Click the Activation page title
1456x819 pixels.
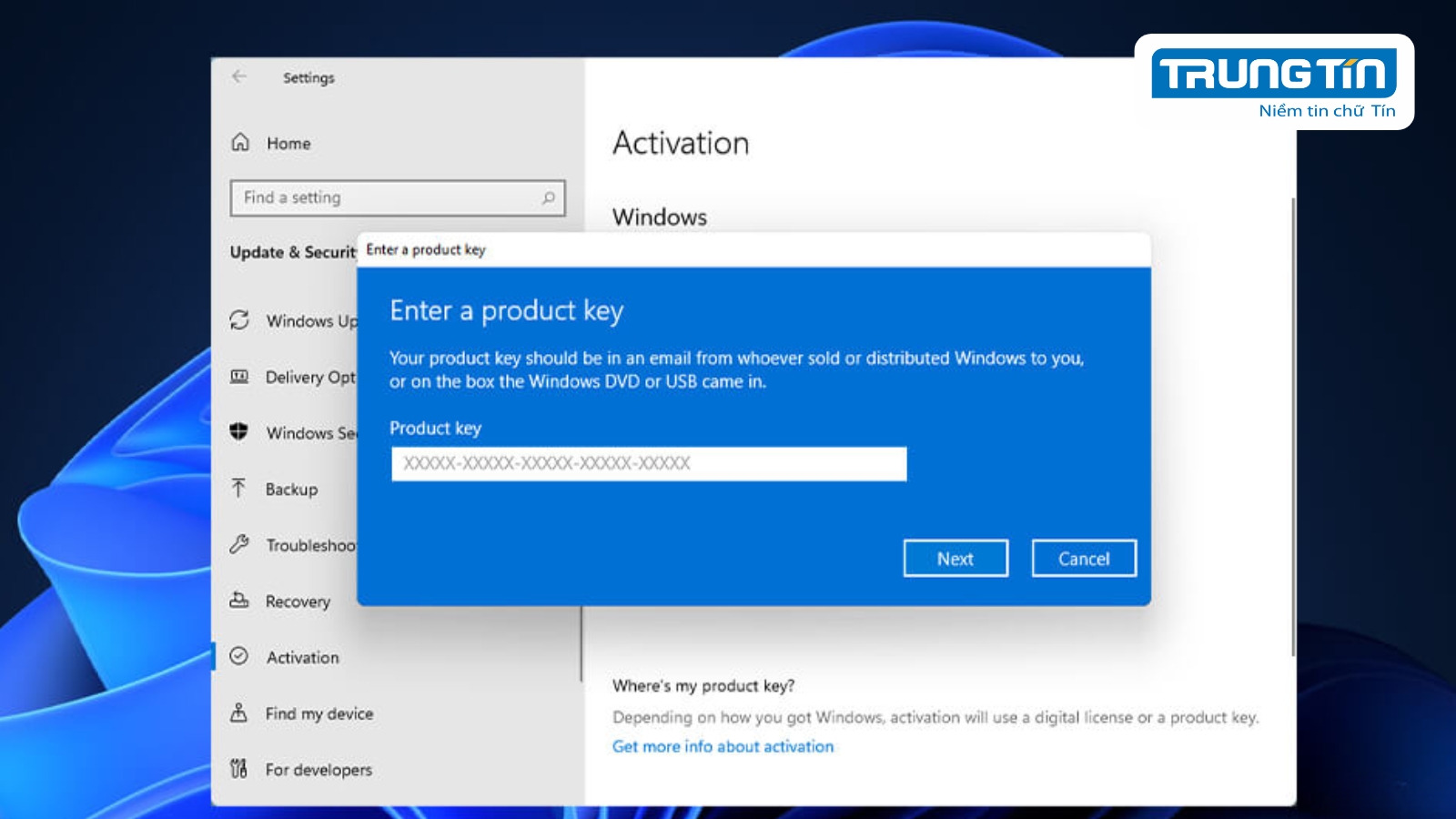click(682, 143)
